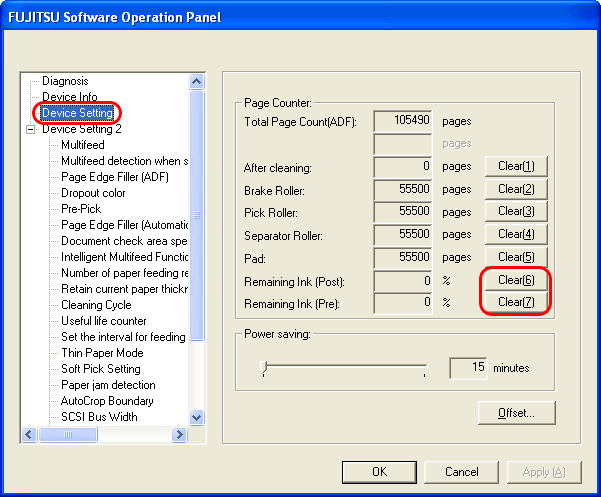Click the After cleaning count field
601x497 pixels.
(x=403, y=167)
